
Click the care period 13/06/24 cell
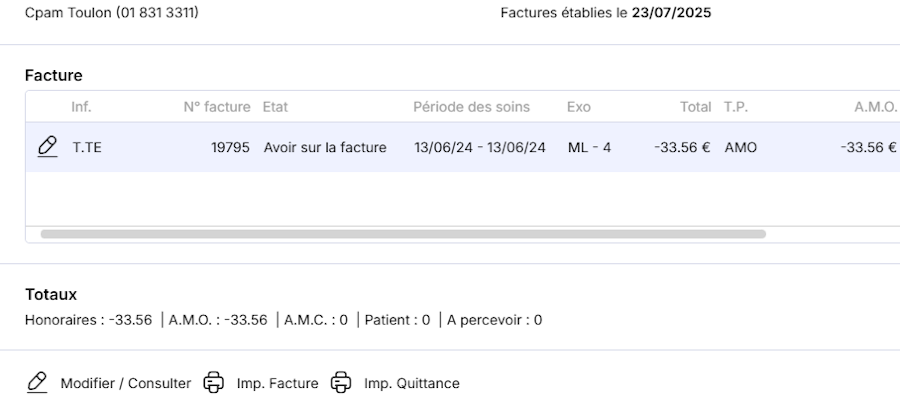pos(480,148)
